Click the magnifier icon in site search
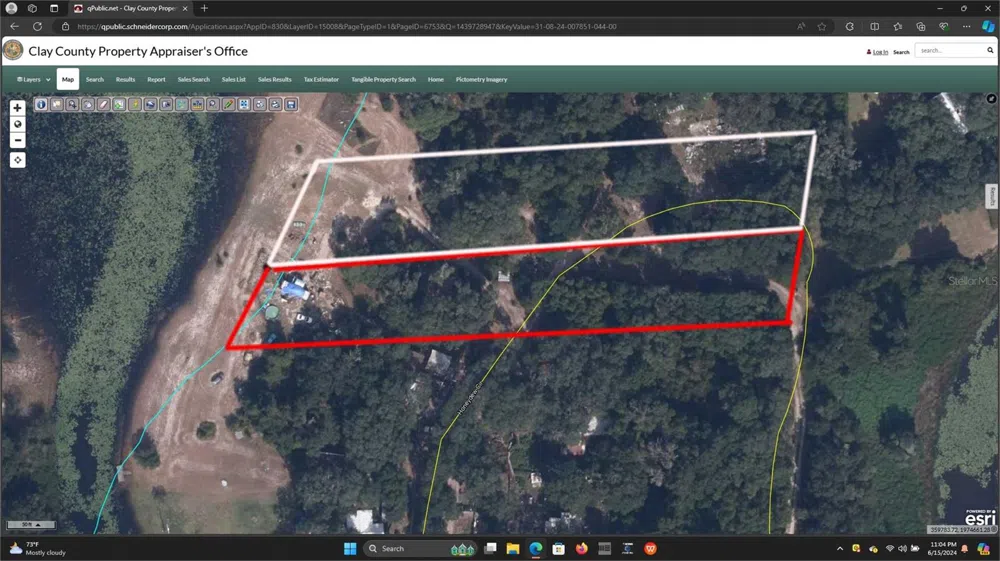The height and width of the screenshot is (561, 1000). [x=987, y=50]
